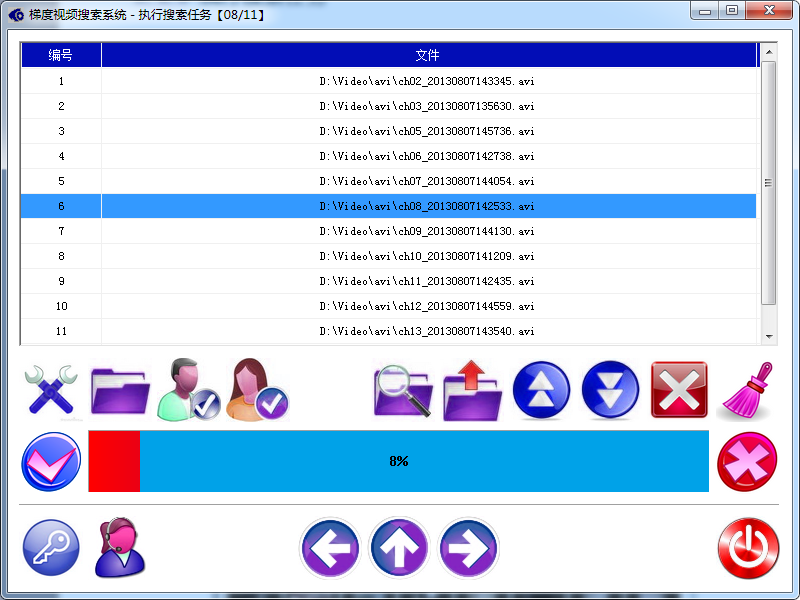Select row ch09_20130807144130.avi

click(388, 231)
